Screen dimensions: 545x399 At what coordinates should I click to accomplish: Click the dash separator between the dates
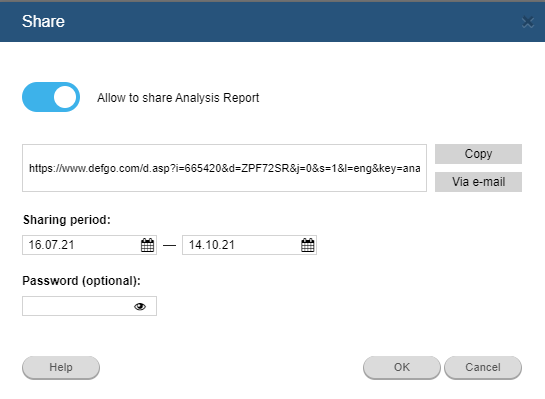(169, 245)
